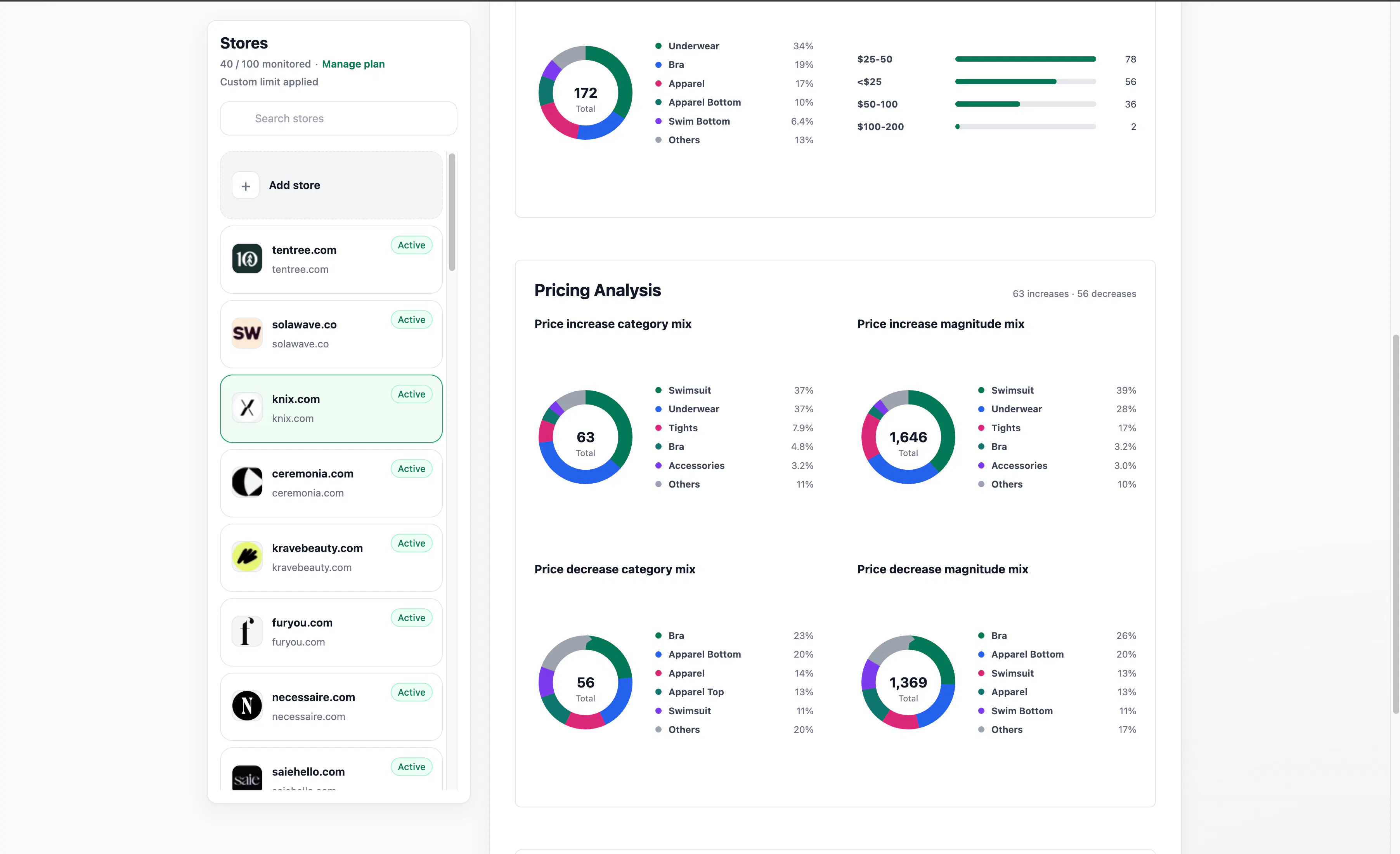Click the 1,369 Total decrease magnitude donut

(x=908, y=682)
